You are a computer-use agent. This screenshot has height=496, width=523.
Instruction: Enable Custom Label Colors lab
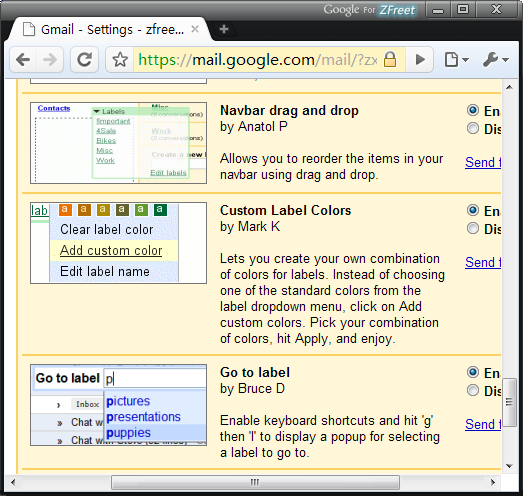(473, 210)
